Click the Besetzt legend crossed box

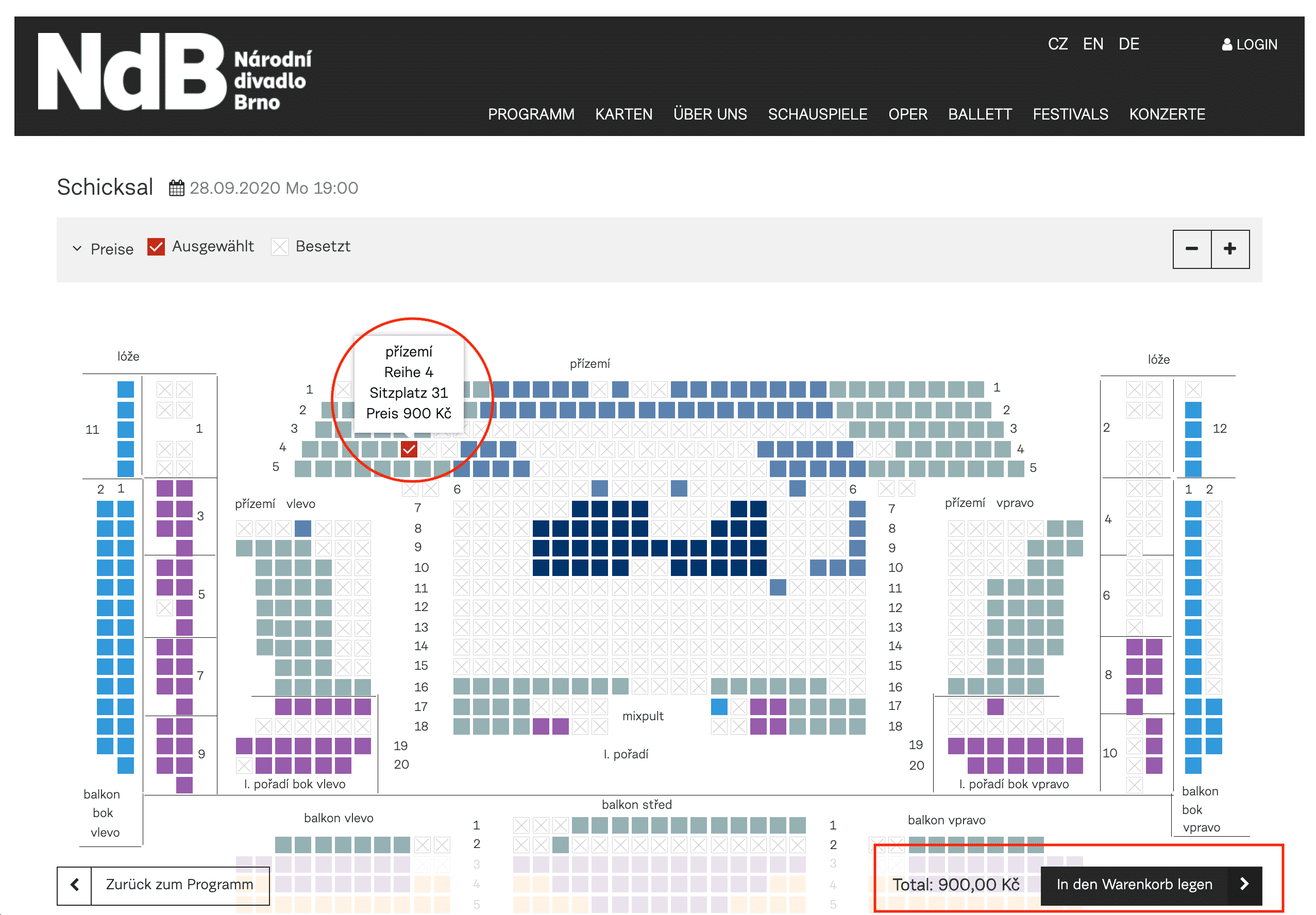(280, 246)
